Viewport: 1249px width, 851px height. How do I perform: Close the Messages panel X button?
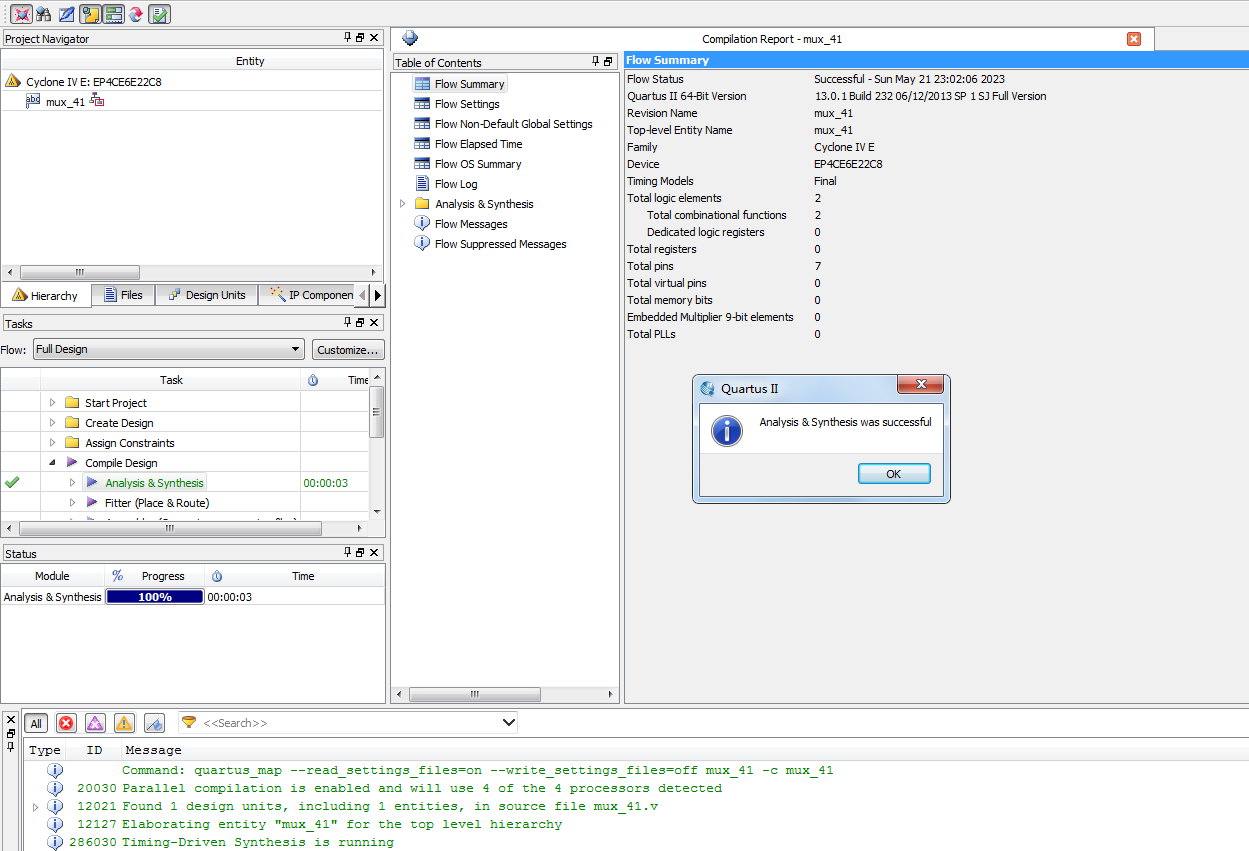(x=11, y=720)
